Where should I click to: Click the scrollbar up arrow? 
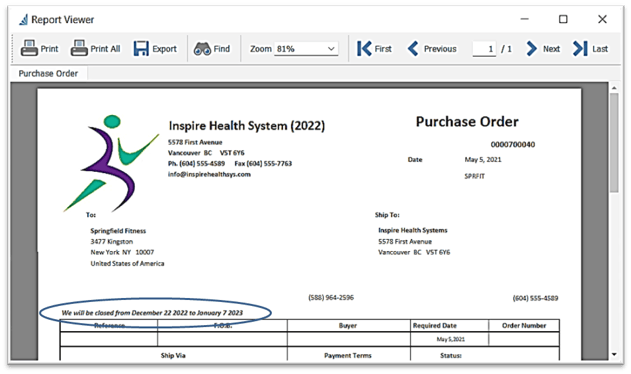click(614, 88)
